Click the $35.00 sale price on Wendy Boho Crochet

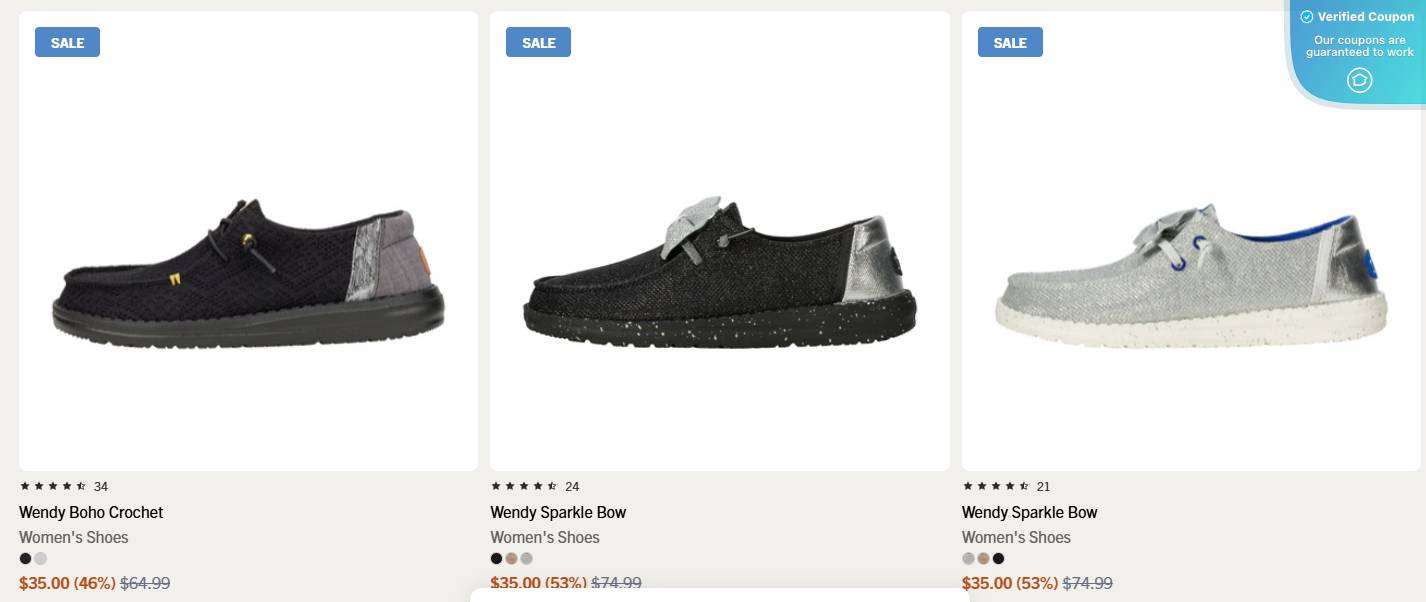pos(45,583)
